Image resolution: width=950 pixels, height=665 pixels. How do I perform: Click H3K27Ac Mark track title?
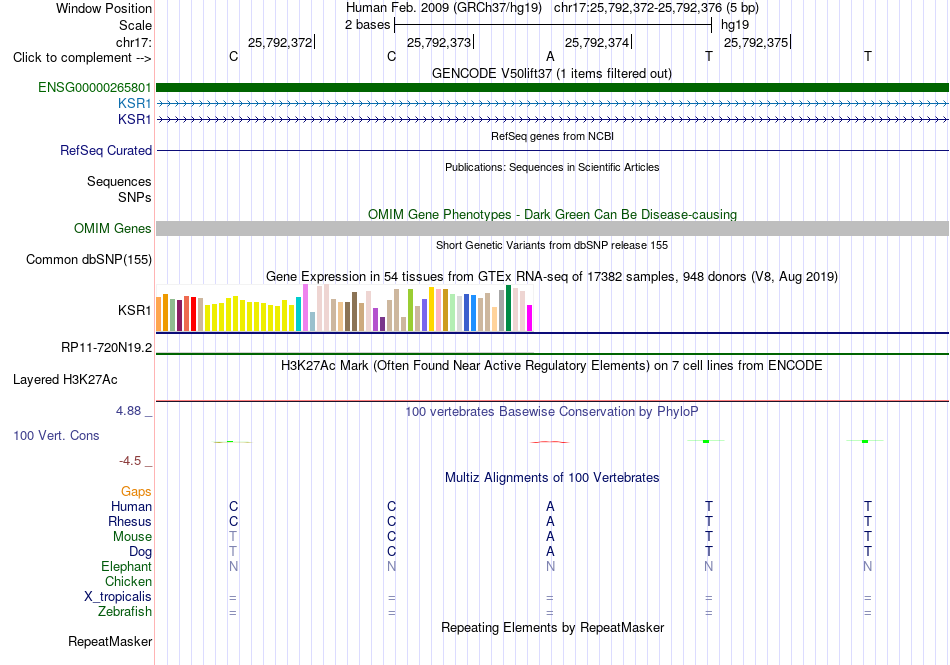(552, 366)
